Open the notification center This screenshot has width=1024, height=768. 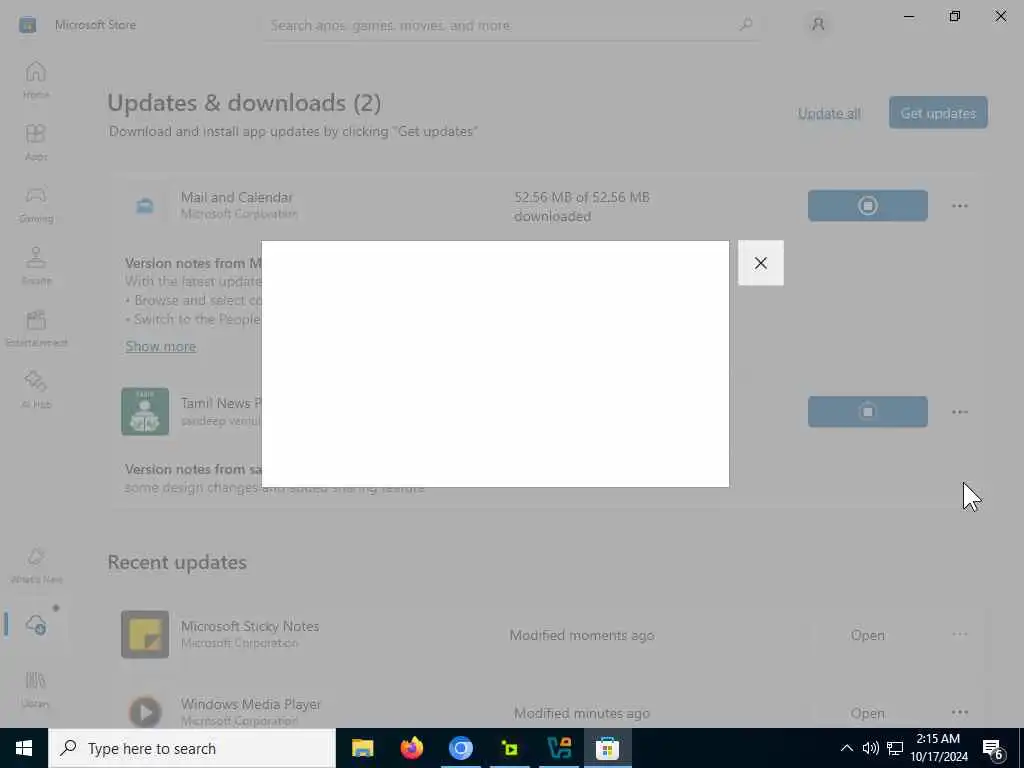click(x=993, y=749)
